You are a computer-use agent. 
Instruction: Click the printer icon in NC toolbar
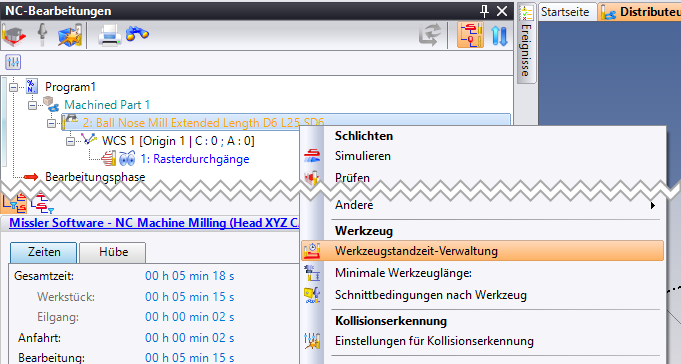point(109,35)
